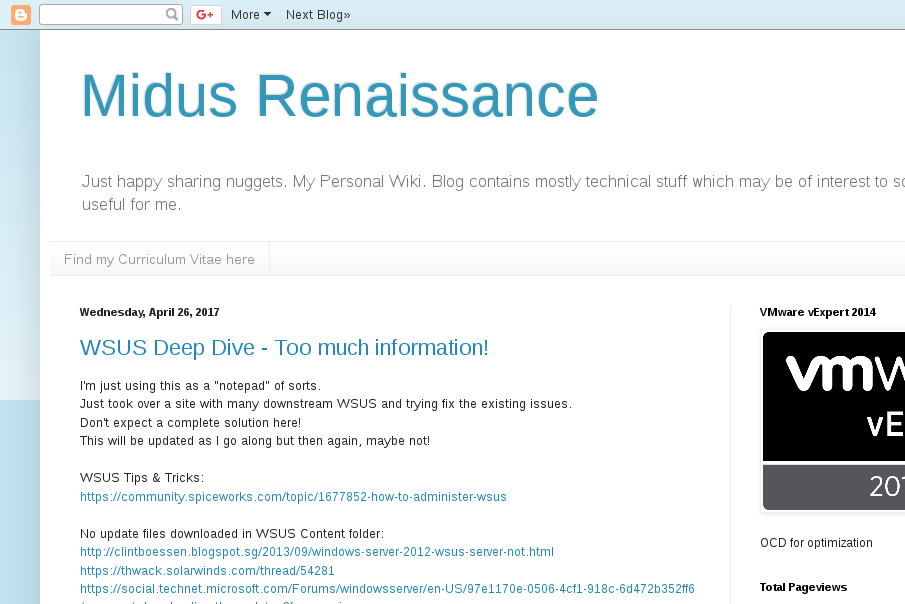Click the line This will be updated as I go
This screenshot has height=604, width=905.
pyautogui.click(x=255, y=441)
